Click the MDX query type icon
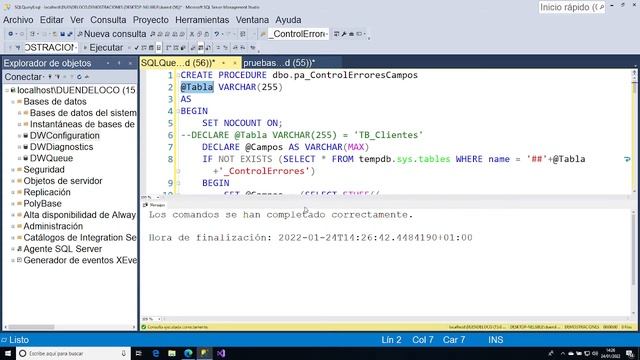The image size is (640, 360). pyautogui.click(x=160, y=34)
